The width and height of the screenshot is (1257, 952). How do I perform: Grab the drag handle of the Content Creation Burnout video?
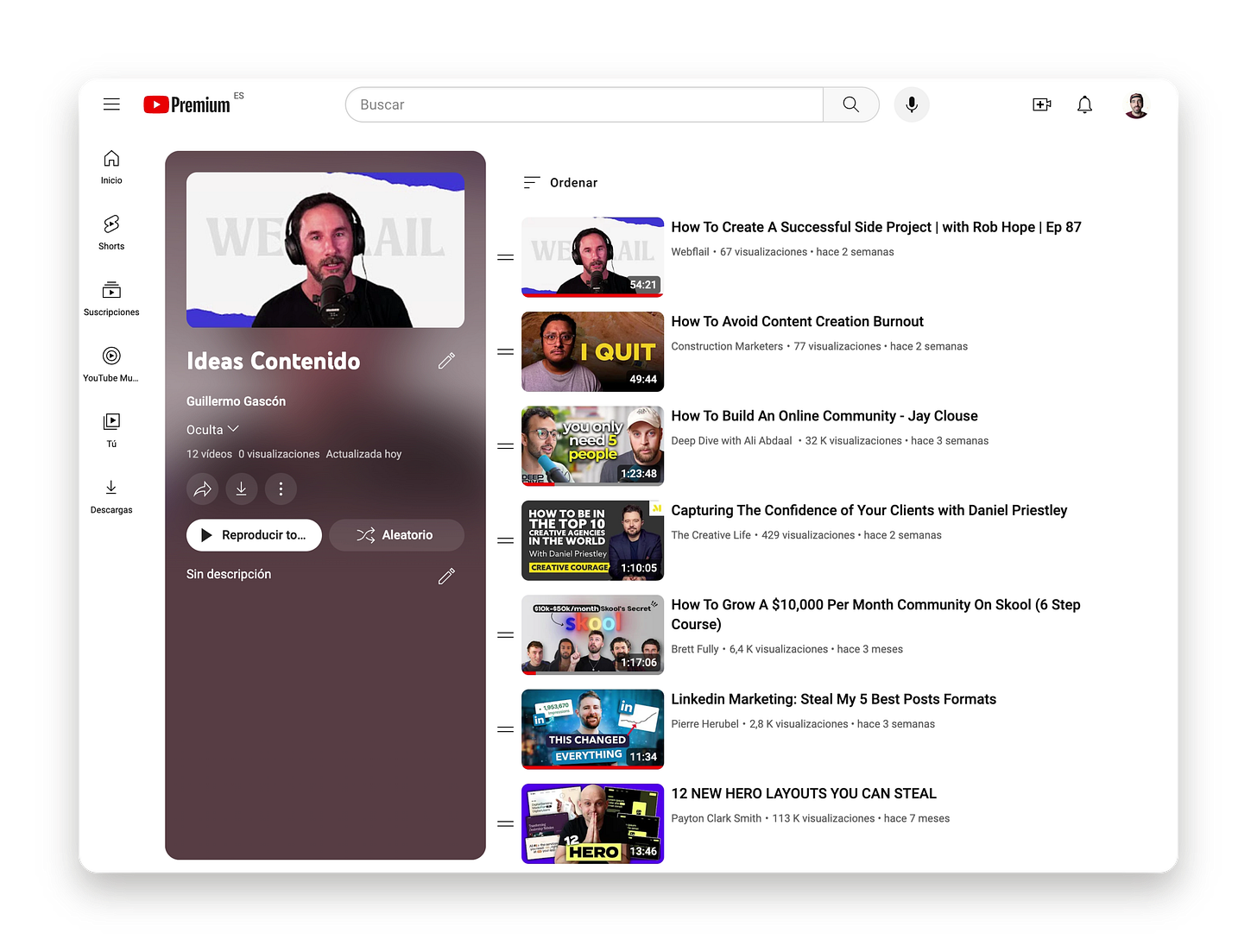[506, 352]
